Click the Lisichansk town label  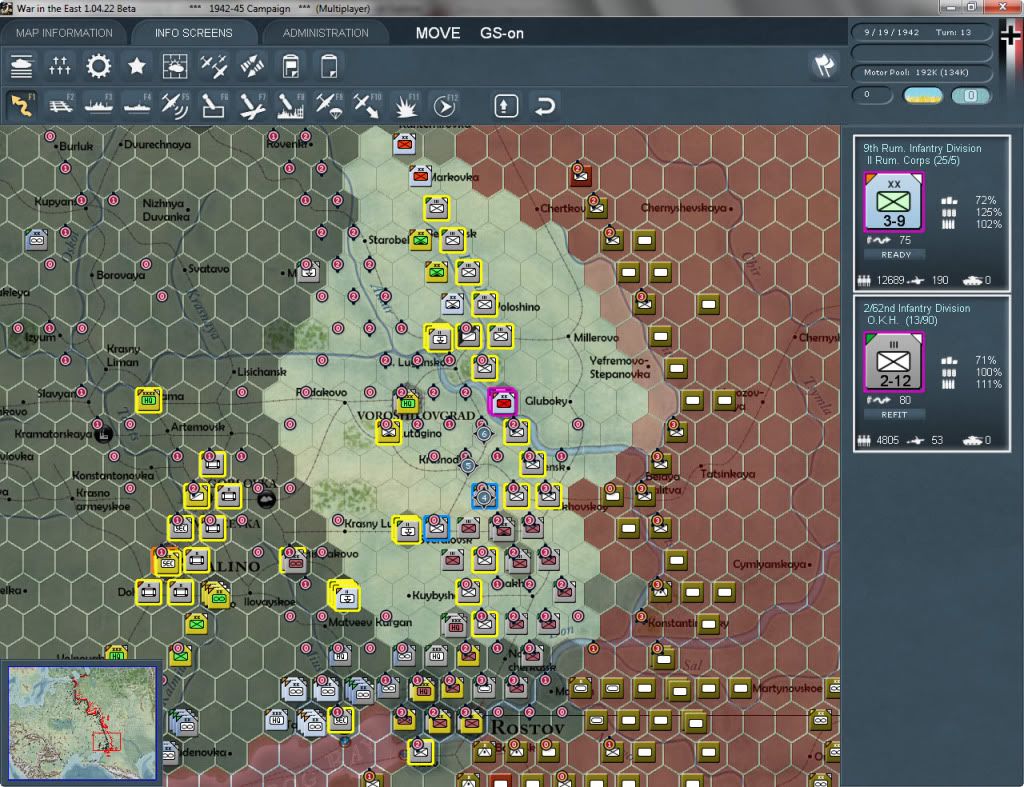(261, 372)
